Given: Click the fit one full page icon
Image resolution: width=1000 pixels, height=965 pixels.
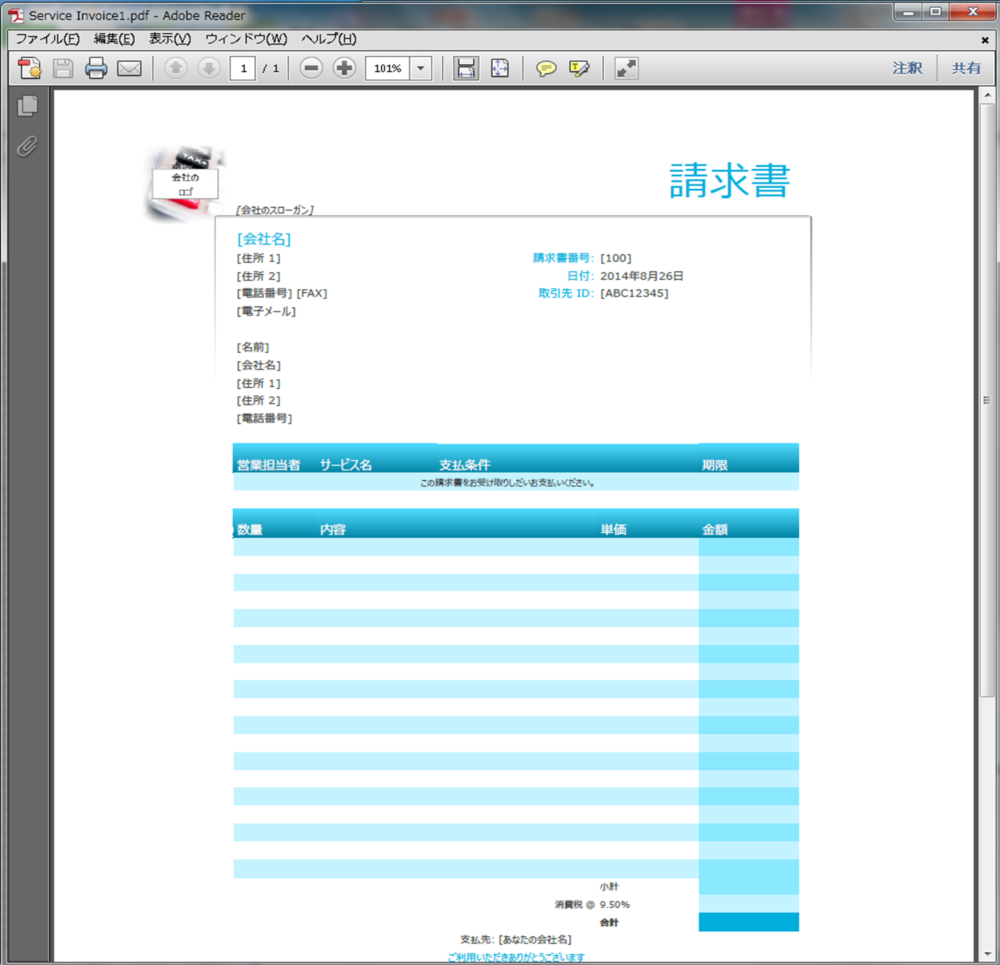Looking at the screenshot, I should [x=499, y=68].
